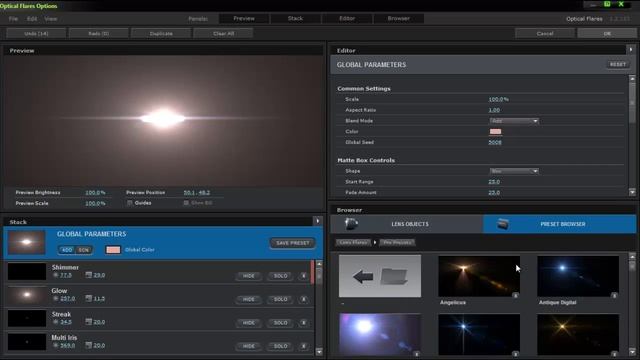
Task: Select SCN global blend mode
Action: pyautogui.click(x=84, y=250)
